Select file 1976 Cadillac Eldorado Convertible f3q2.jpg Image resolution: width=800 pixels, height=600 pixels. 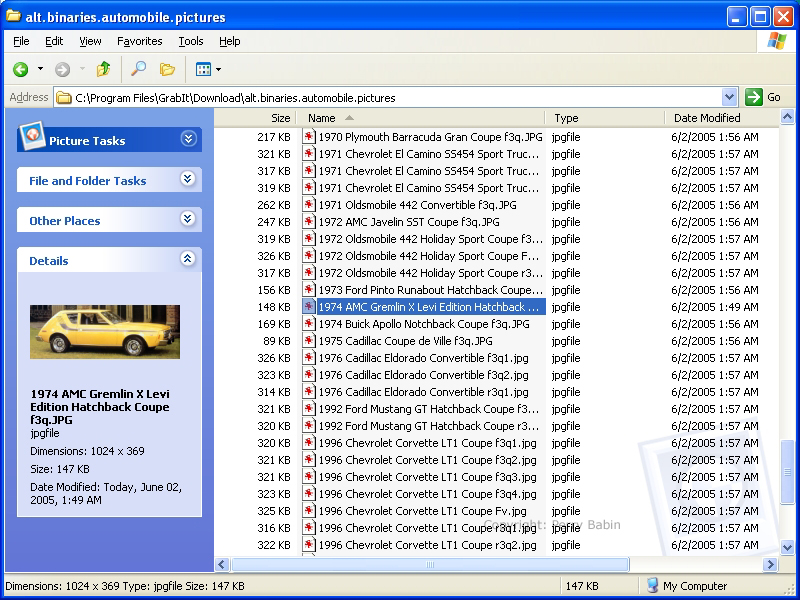tap(423, 375)
